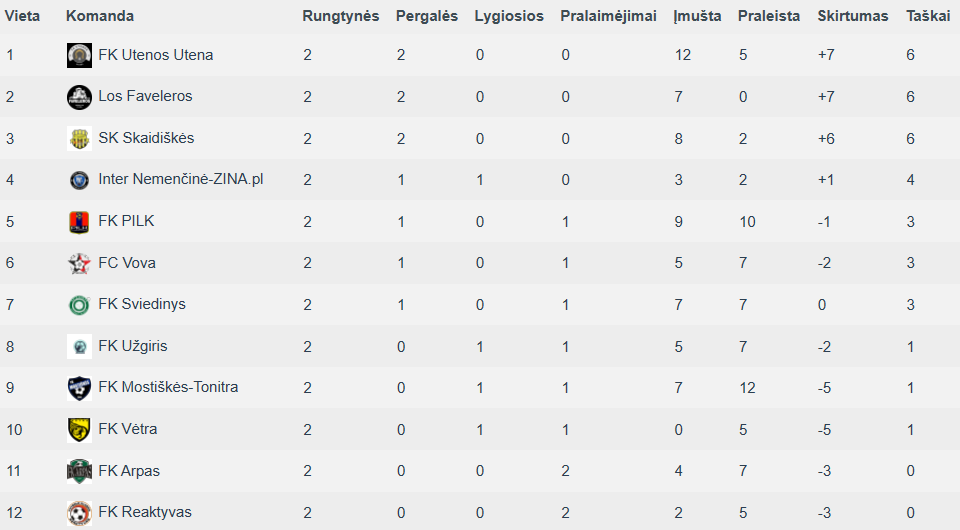This screenshot has width=960, height=530.
Task: Click the FC Vova star logo
Action: pos(79,263)
